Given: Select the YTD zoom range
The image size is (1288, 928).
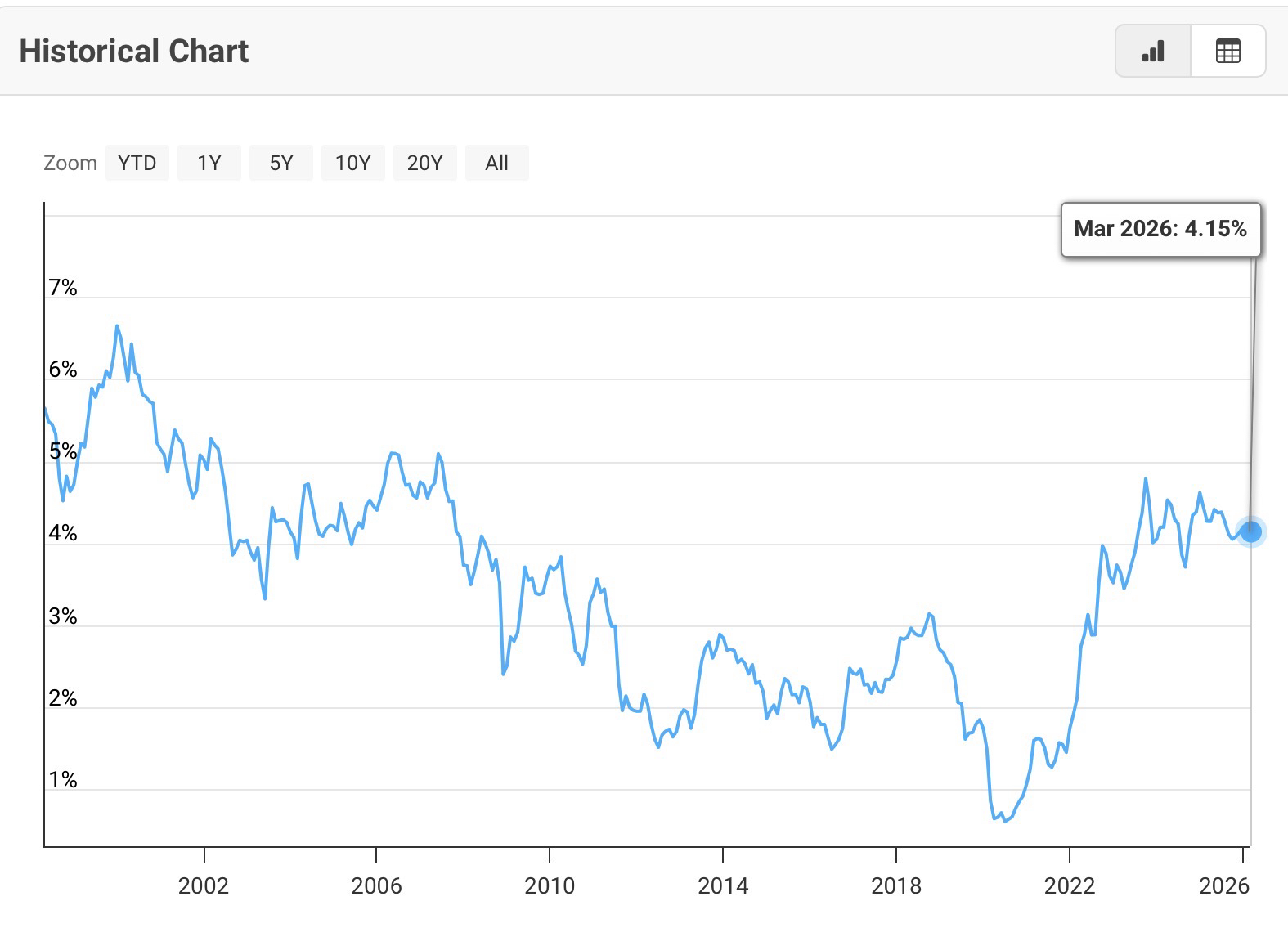Looking at the screenshot, I should coord(137,163).
